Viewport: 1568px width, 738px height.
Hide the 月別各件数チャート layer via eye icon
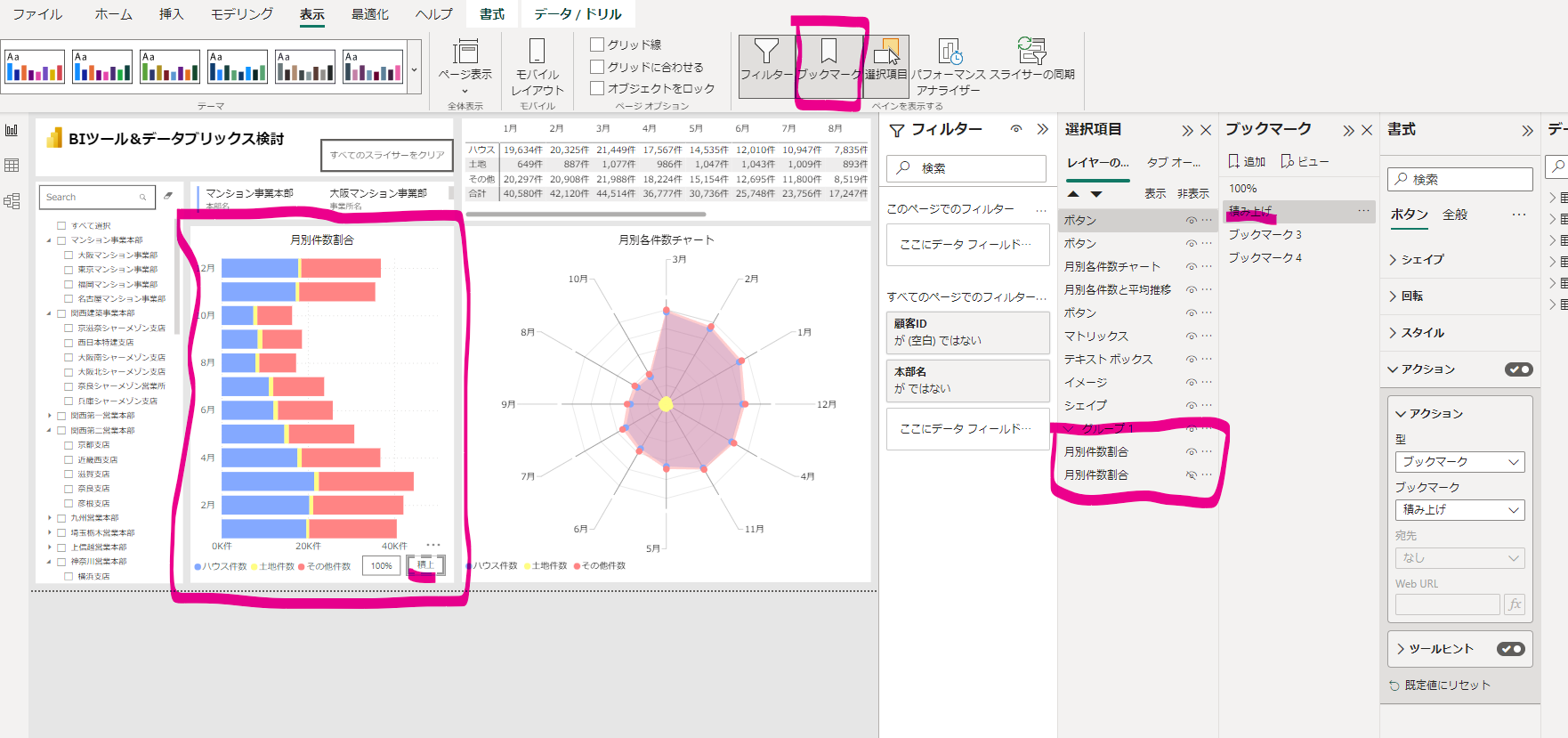pos(1191,266)
